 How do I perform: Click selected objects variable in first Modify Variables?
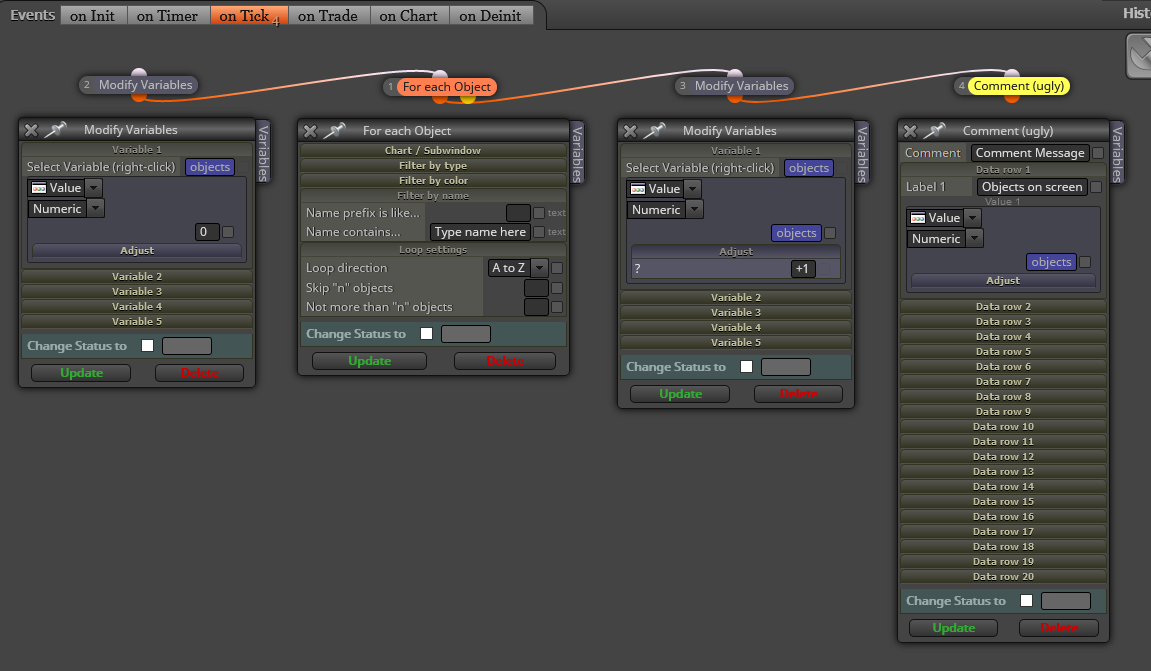210,167
